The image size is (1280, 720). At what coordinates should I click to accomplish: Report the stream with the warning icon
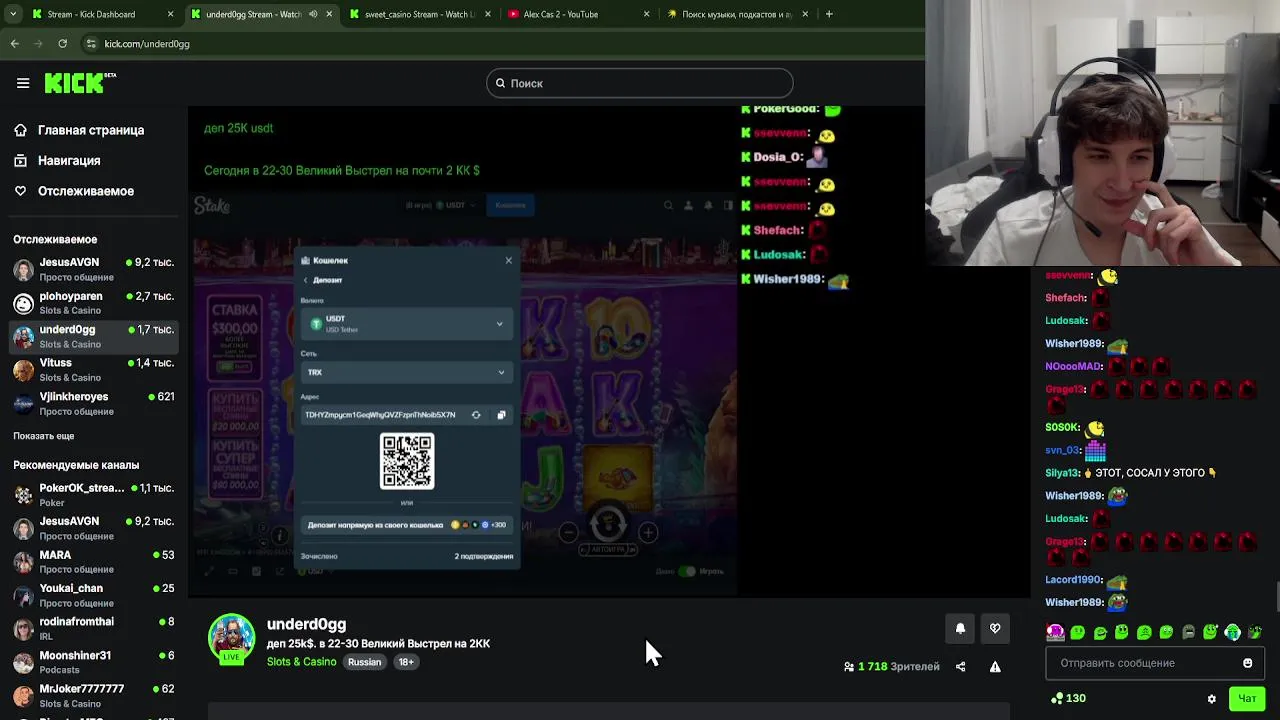(x=995, y=667)
